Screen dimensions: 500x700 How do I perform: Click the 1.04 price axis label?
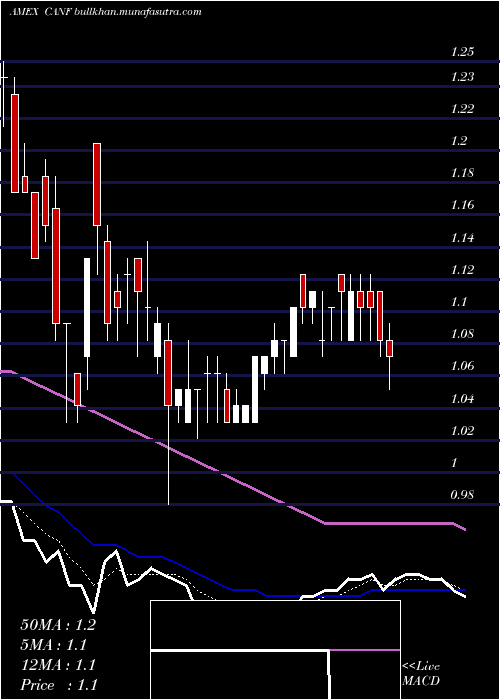(462, 398)
